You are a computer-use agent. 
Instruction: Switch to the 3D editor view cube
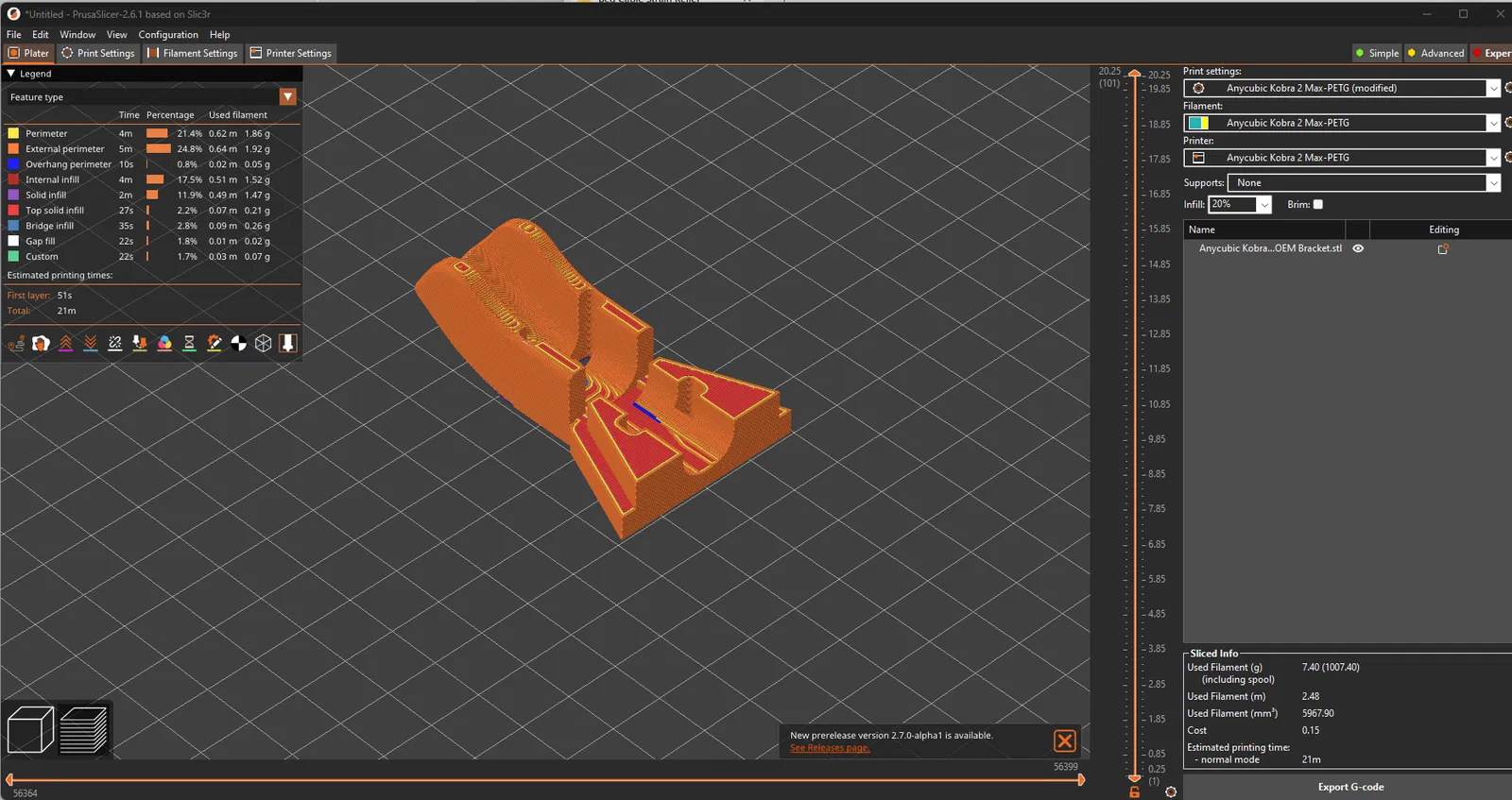click(30, 730)
